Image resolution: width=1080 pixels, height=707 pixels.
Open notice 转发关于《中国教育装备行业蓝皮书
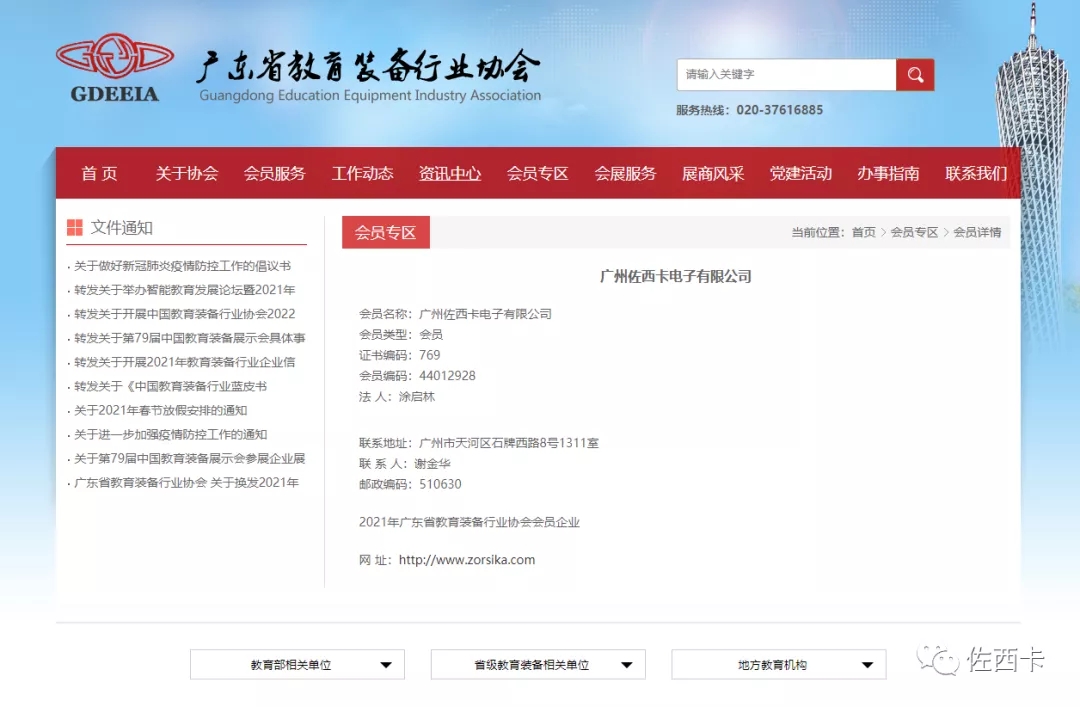click(x=170, y=387)
